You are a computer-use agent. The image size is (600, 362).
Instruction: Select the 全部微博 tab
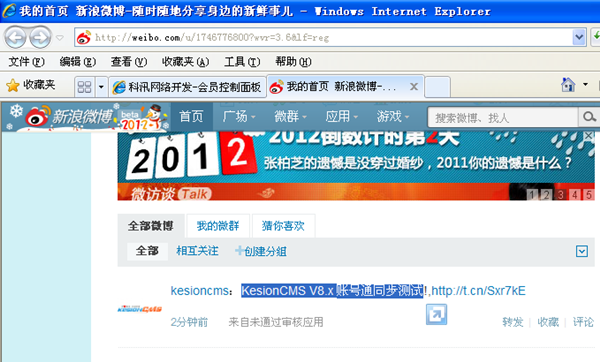click(x=151, y=226)
